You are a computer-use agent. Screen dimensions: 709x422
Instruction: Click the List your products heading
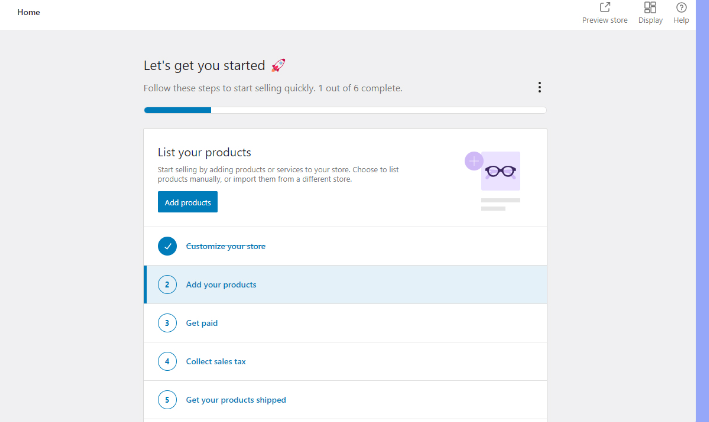[x=204, y=152]
